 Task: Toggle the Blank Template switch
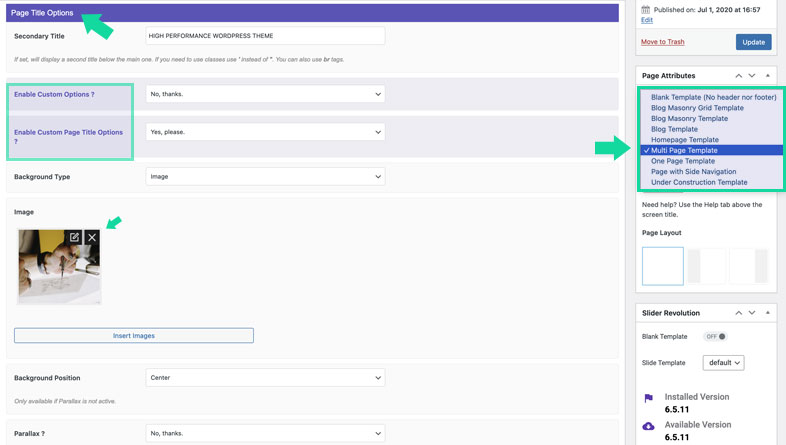click(715, 337)
